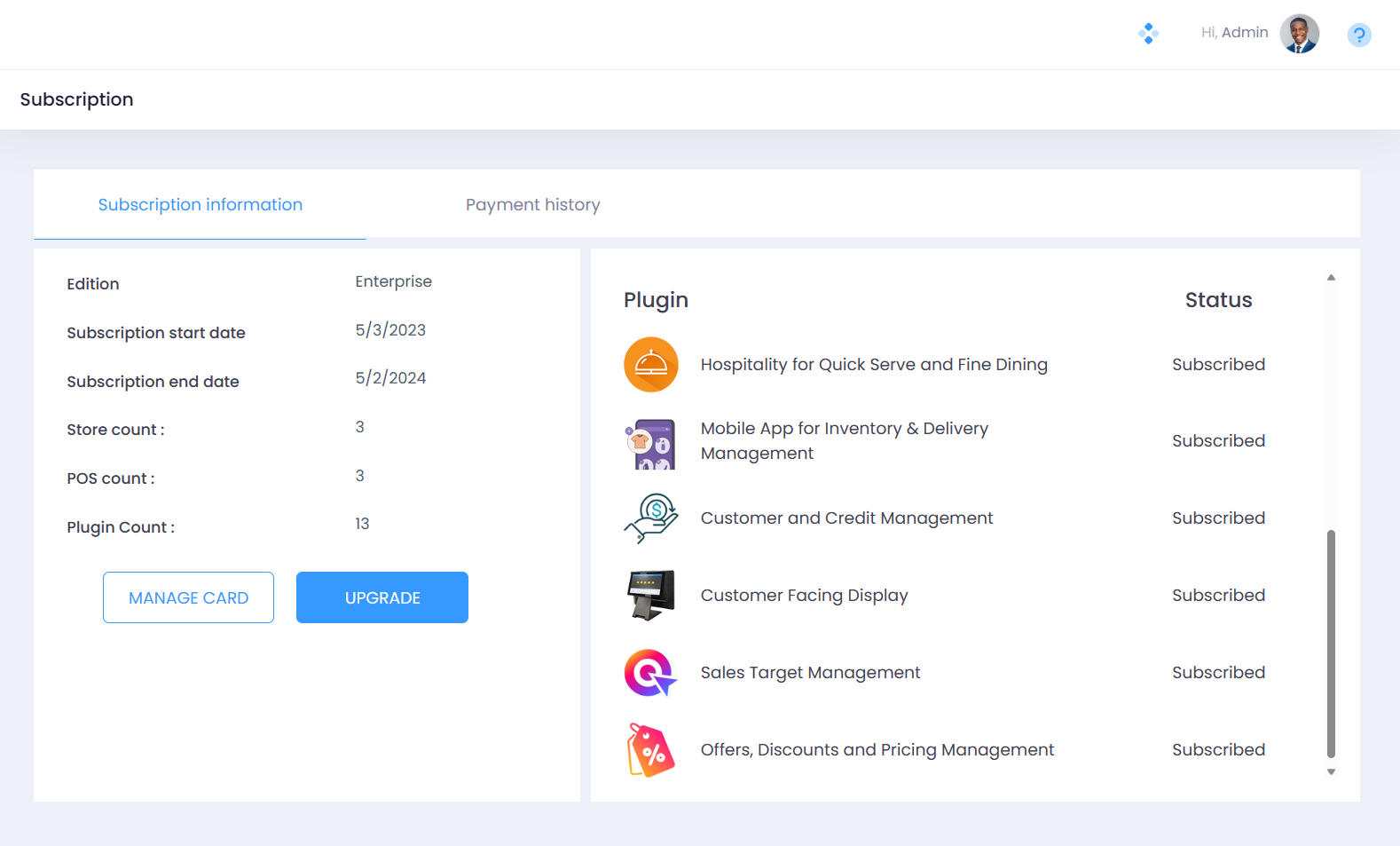Click the blue diamond apps icon

[1148, 34]
